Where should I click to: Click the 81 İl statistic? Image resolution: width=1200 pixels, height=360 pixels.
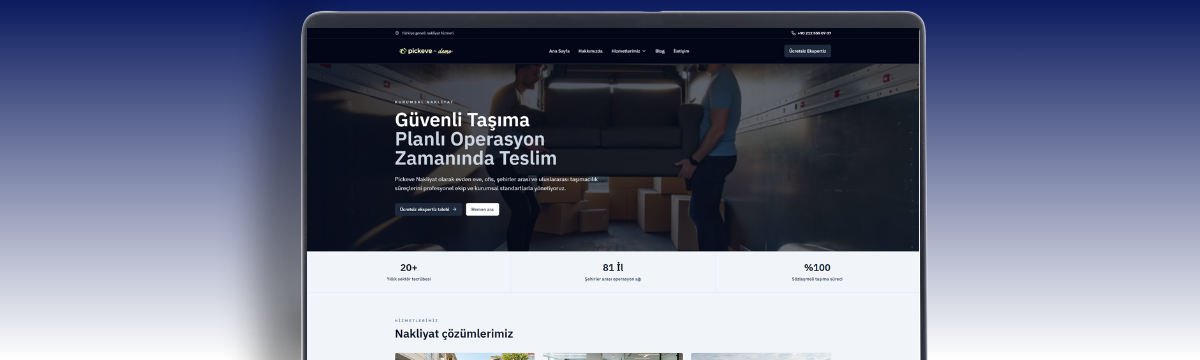click(x=612, y=272)
